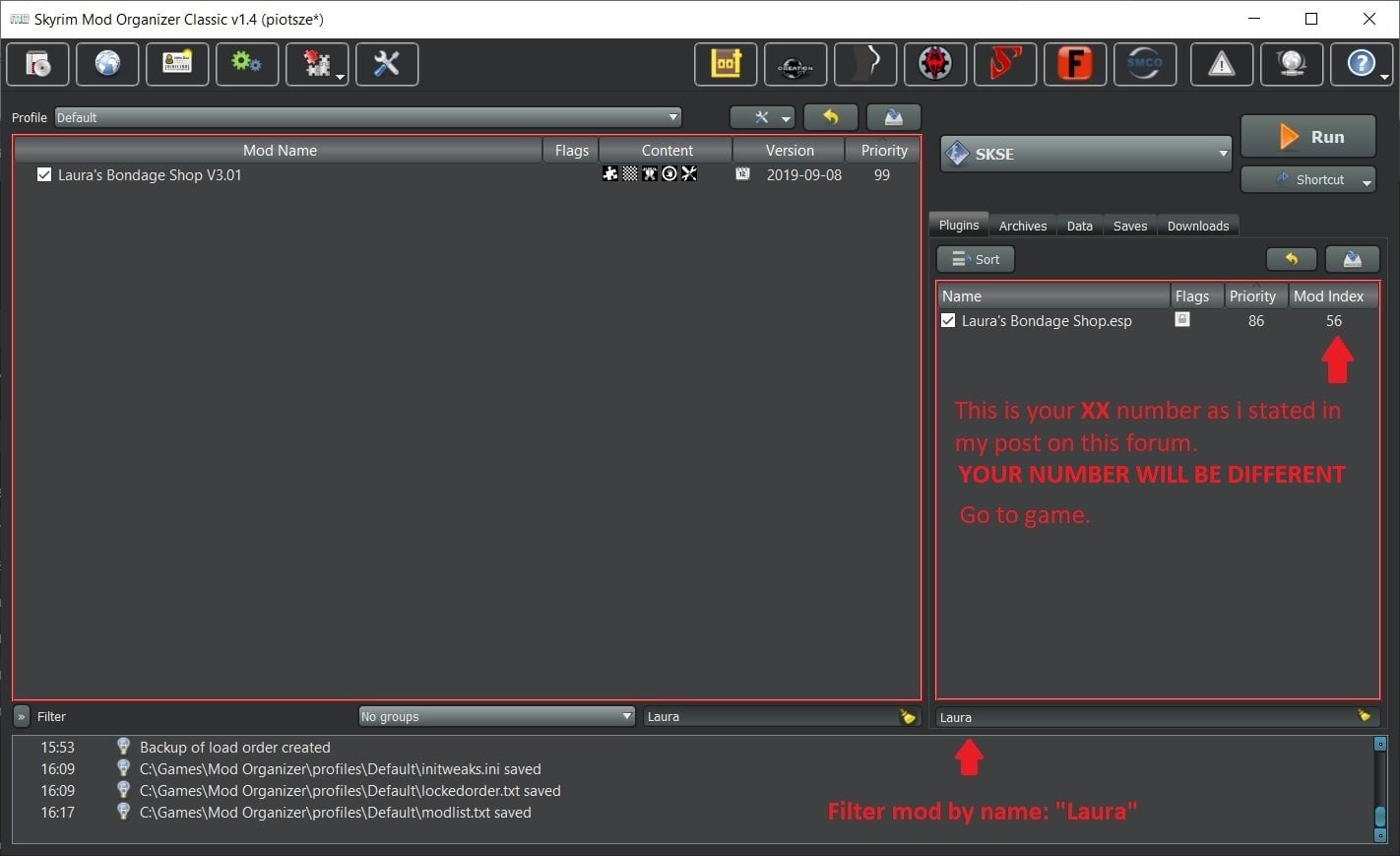
Task: Launch the red F (FNIS) shortcut icon
Action: (1075, 64)
